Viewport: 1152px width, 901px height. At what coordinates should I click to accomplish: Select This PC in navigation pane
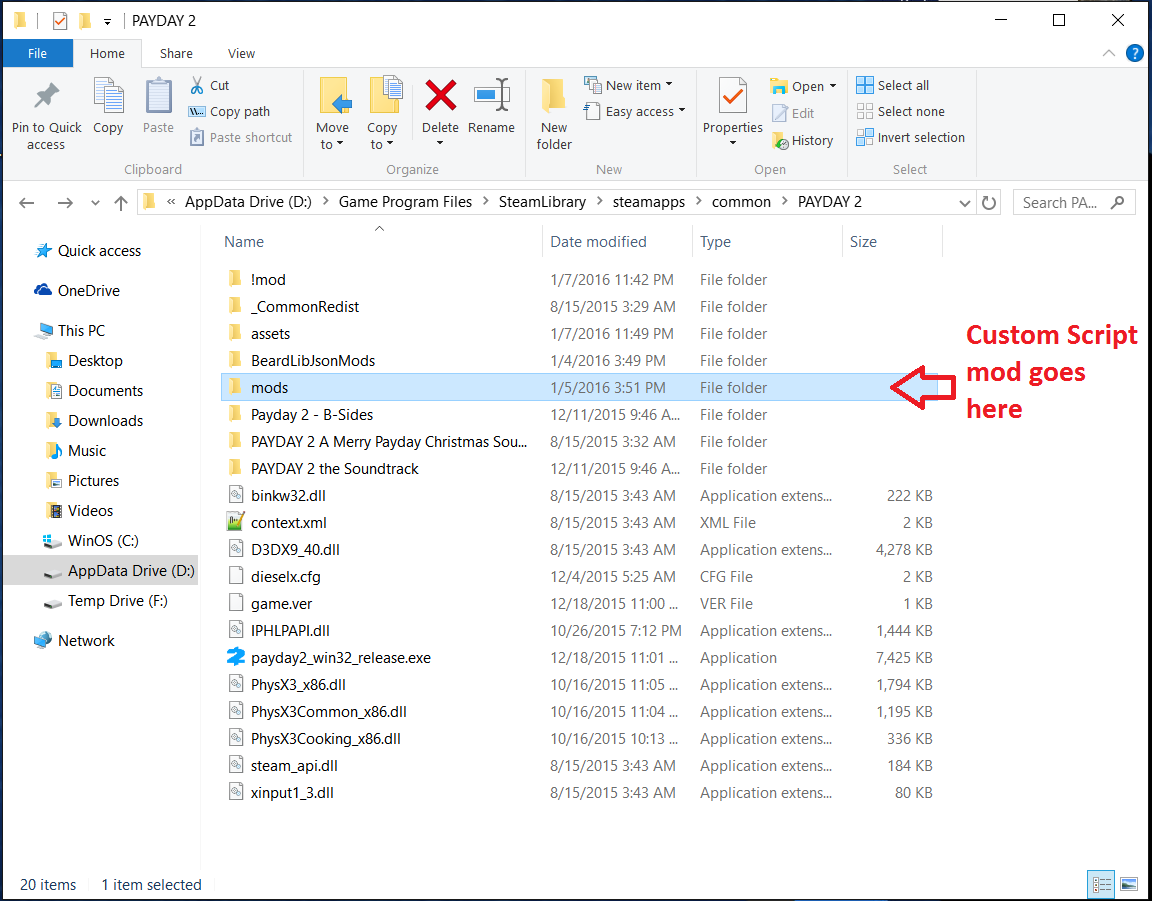[70, 331]
